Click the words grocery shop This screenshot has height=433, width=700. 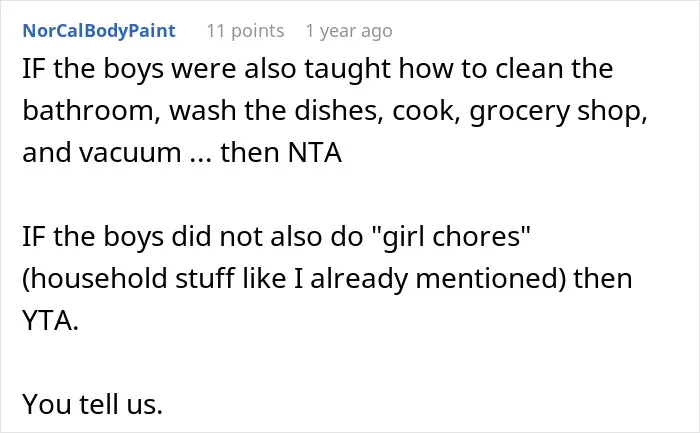558,112
